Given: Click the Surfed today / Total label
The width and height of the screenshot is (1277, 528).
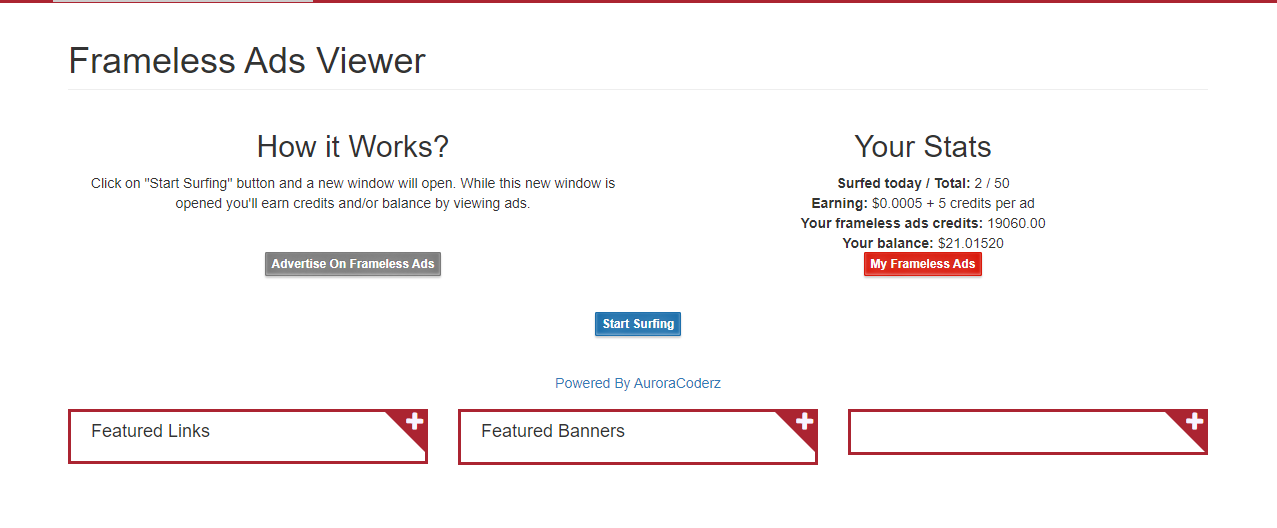Looking at the screenshot, I should click(x=903, y=184).
